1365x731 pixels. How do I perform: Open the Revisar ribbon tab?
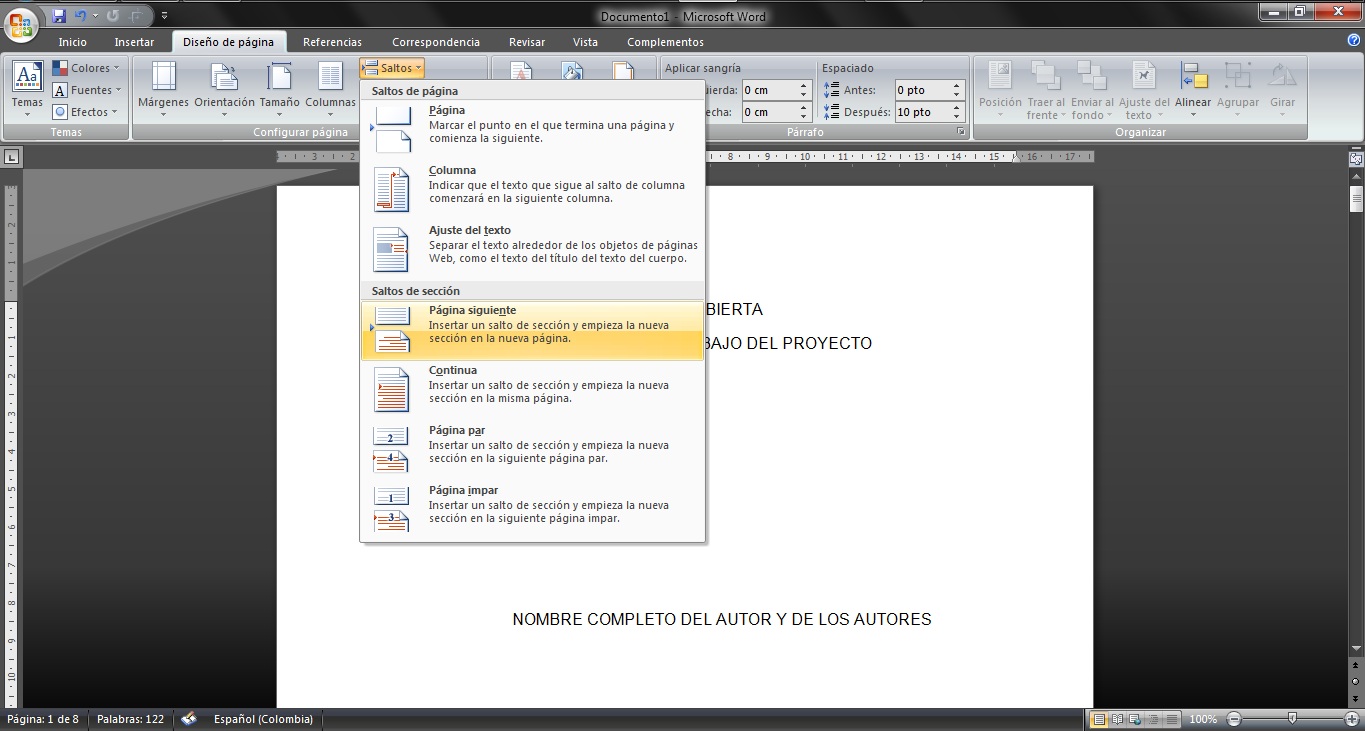[x=526, y=41]
